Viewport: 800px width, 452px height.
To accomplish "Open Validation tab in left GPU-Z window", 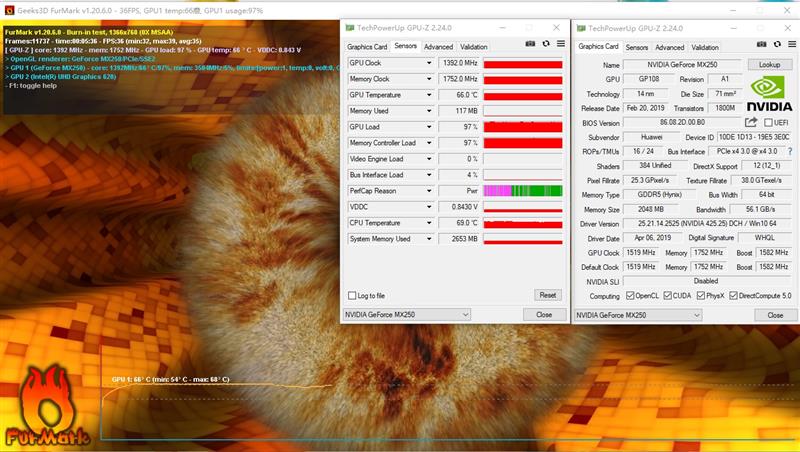I will tap(473, 46).
